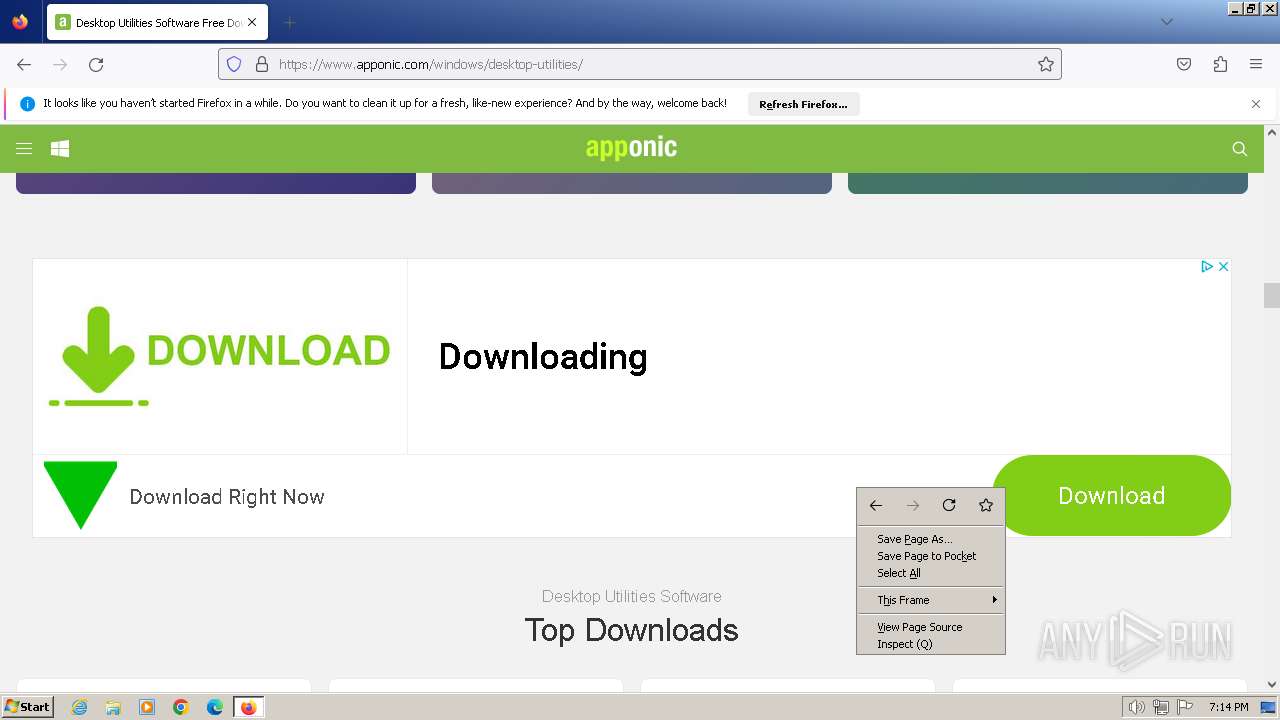Click the context menu Reload icon
This screenshot has width=1280, height=720.
tap(949, 505)
